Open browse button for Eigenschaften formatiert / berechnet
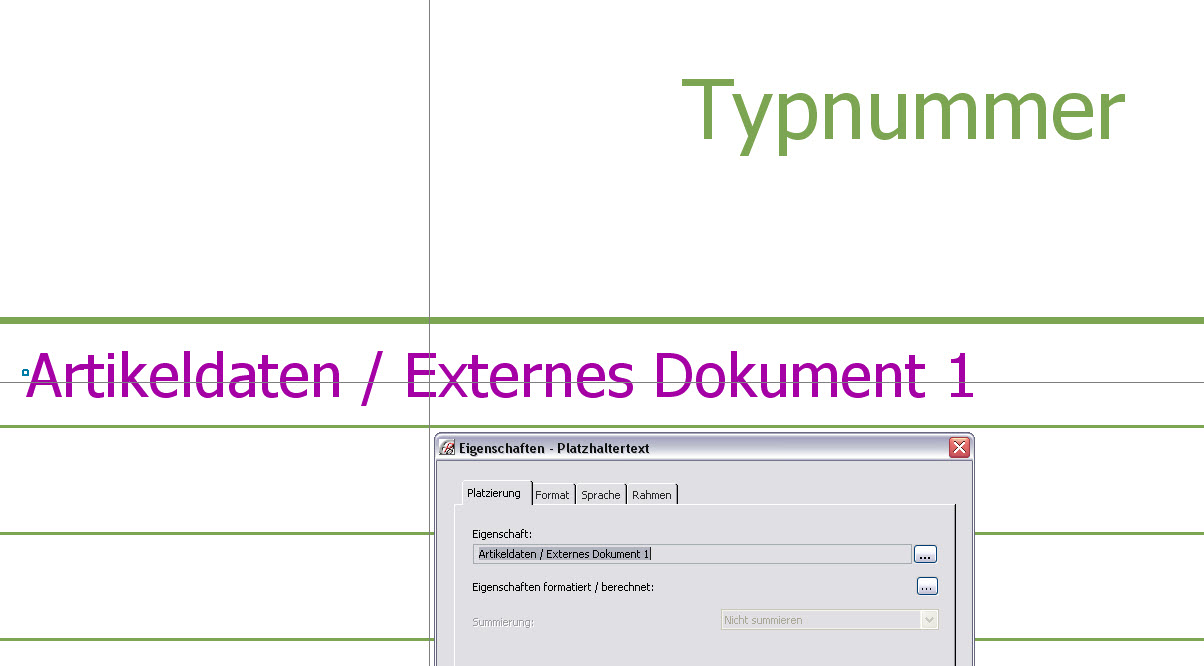1204x666 pixels. 927,586
